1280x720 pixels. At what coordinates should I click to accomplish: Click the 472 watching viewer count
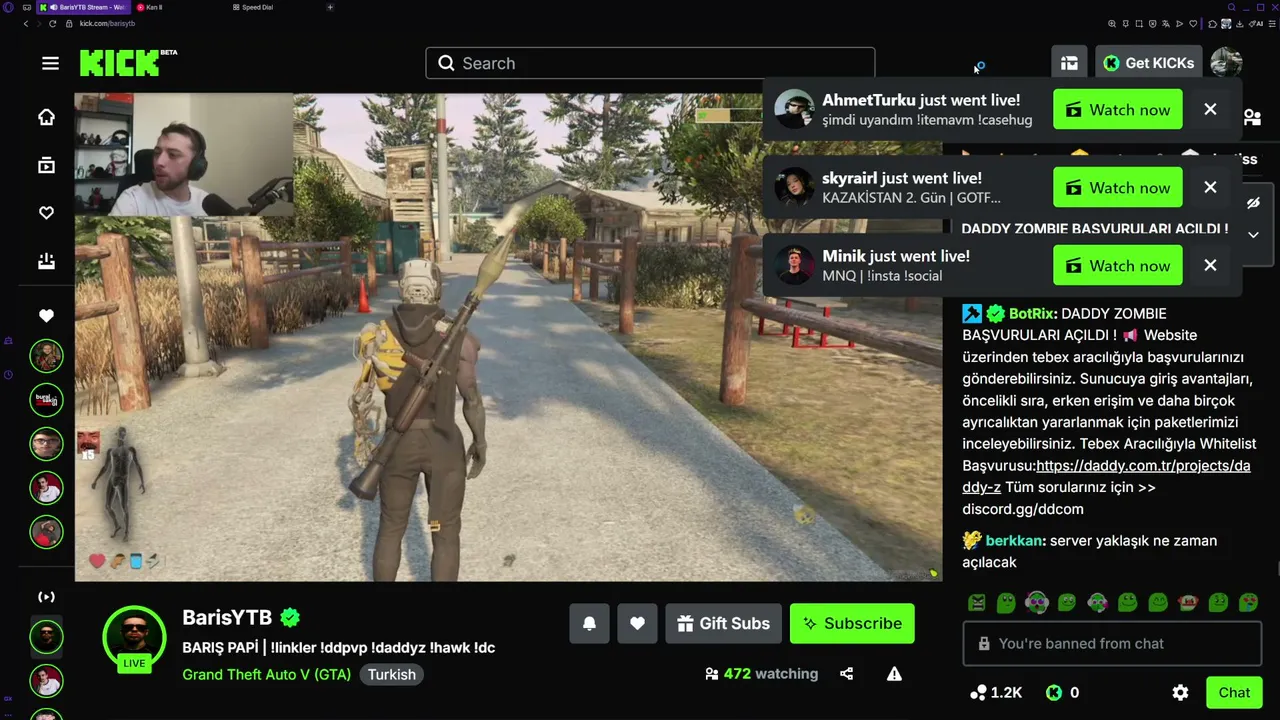point(762,674)
